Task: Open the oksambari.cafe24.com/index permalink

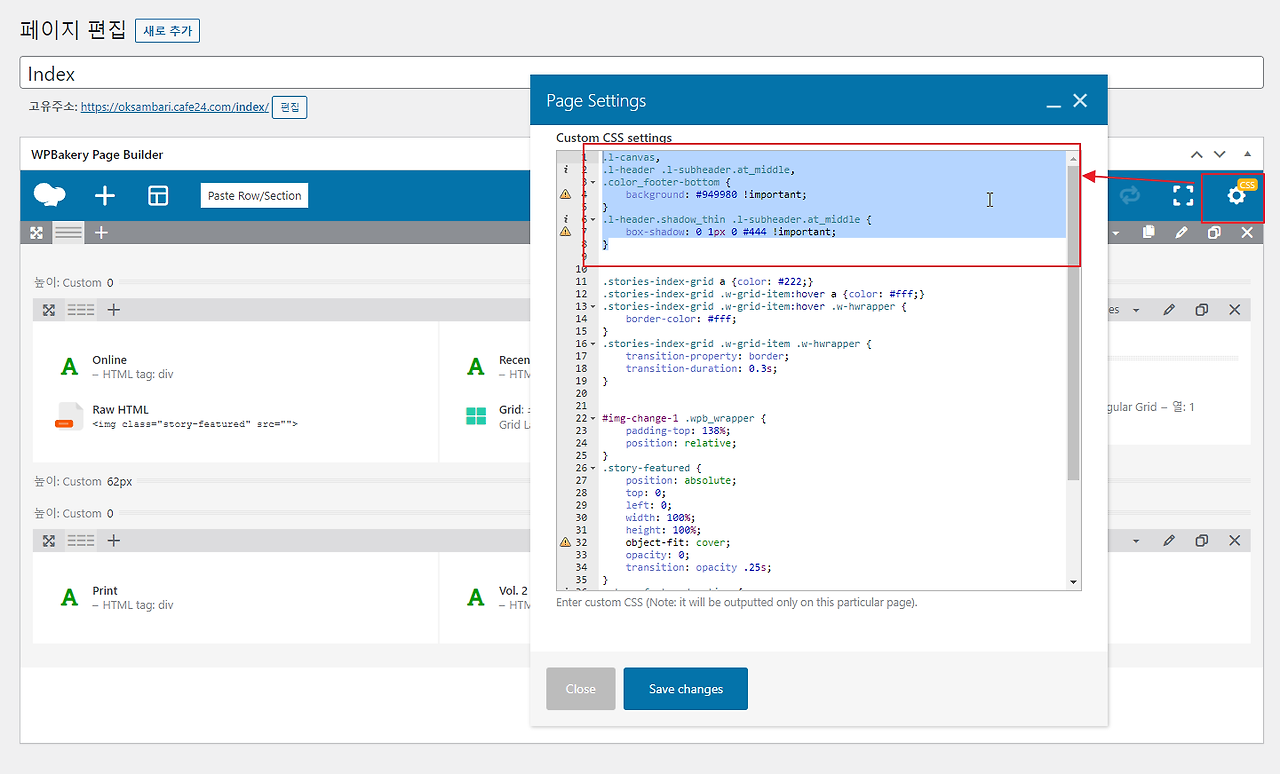Action: 174,107
